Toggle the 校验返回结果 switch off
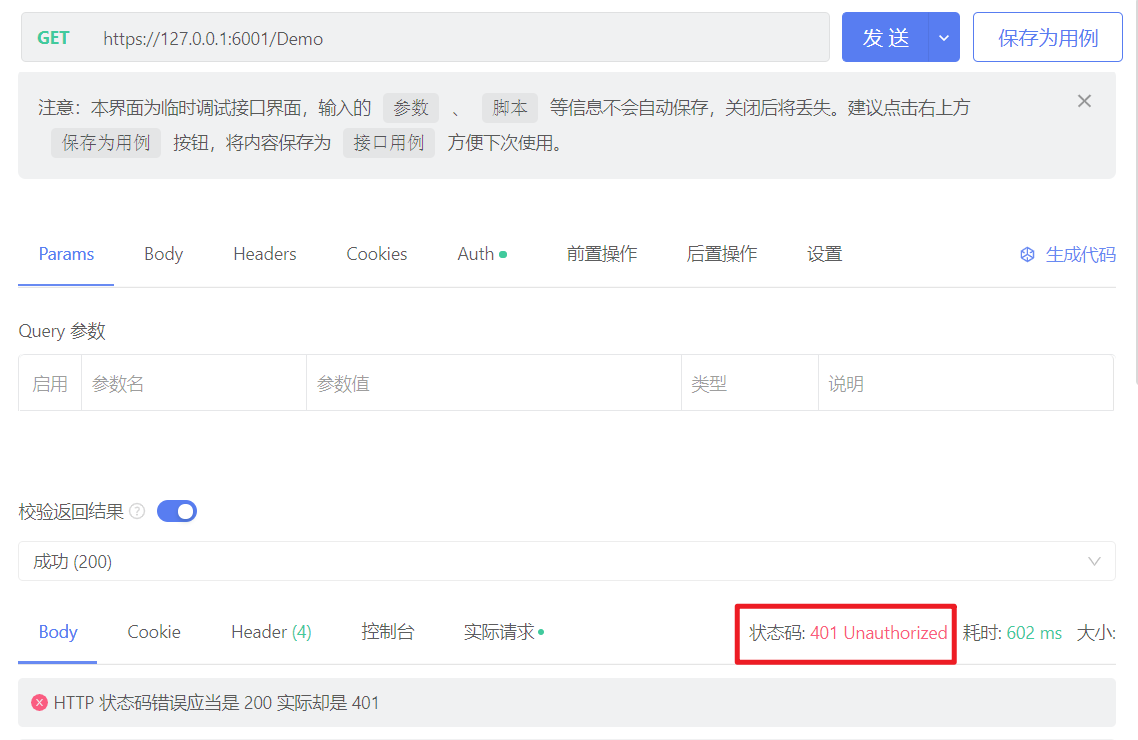The image size is (1138, 740). tap(176, 511)
